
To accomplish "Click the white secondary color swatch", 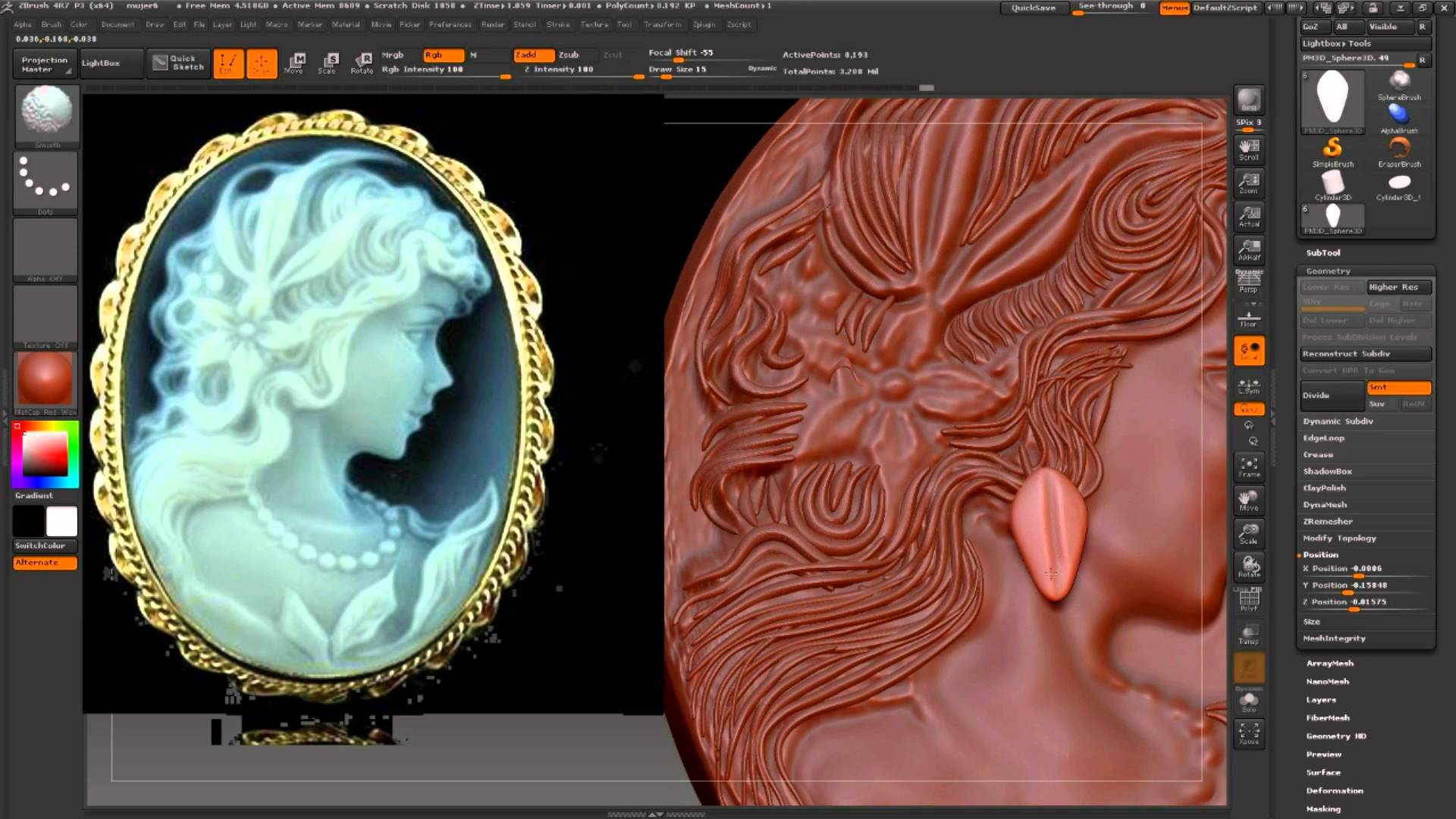I will point(61,522).
